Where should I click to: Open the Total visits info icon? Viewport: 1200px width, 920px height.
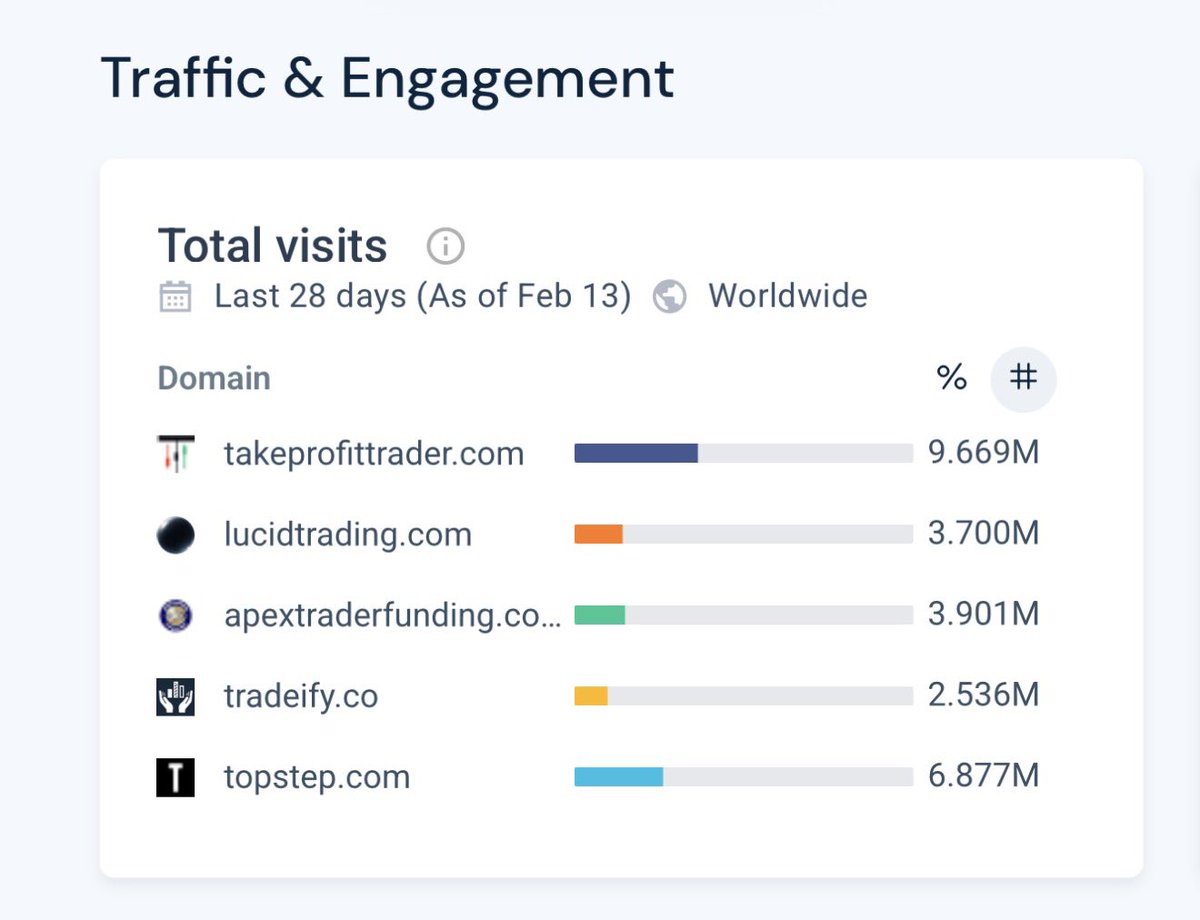446,245
